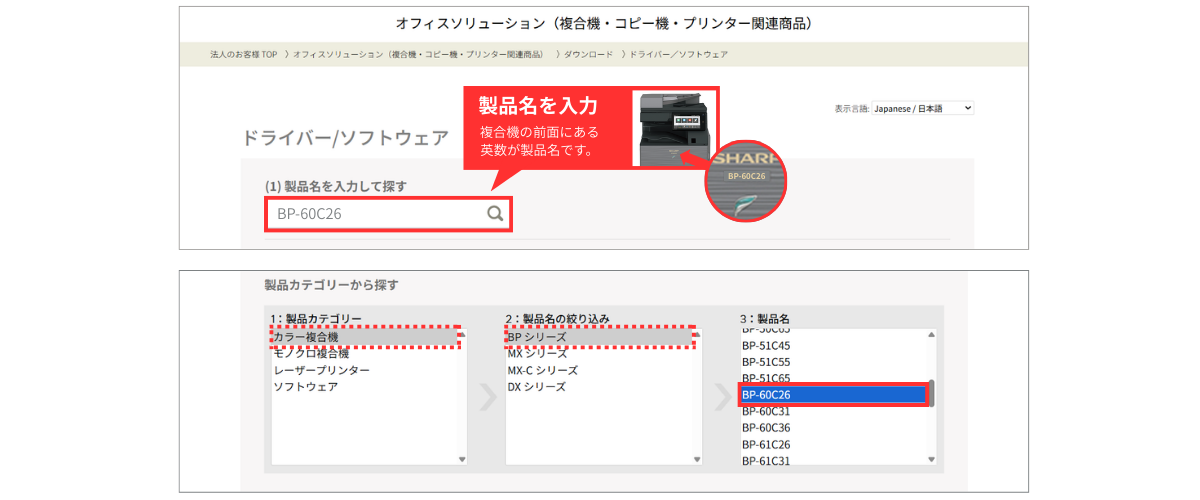This screenshot has width=1200, height=500.
Task: Select BP-51C55 in product list
Action: click(x=766, y=361)
